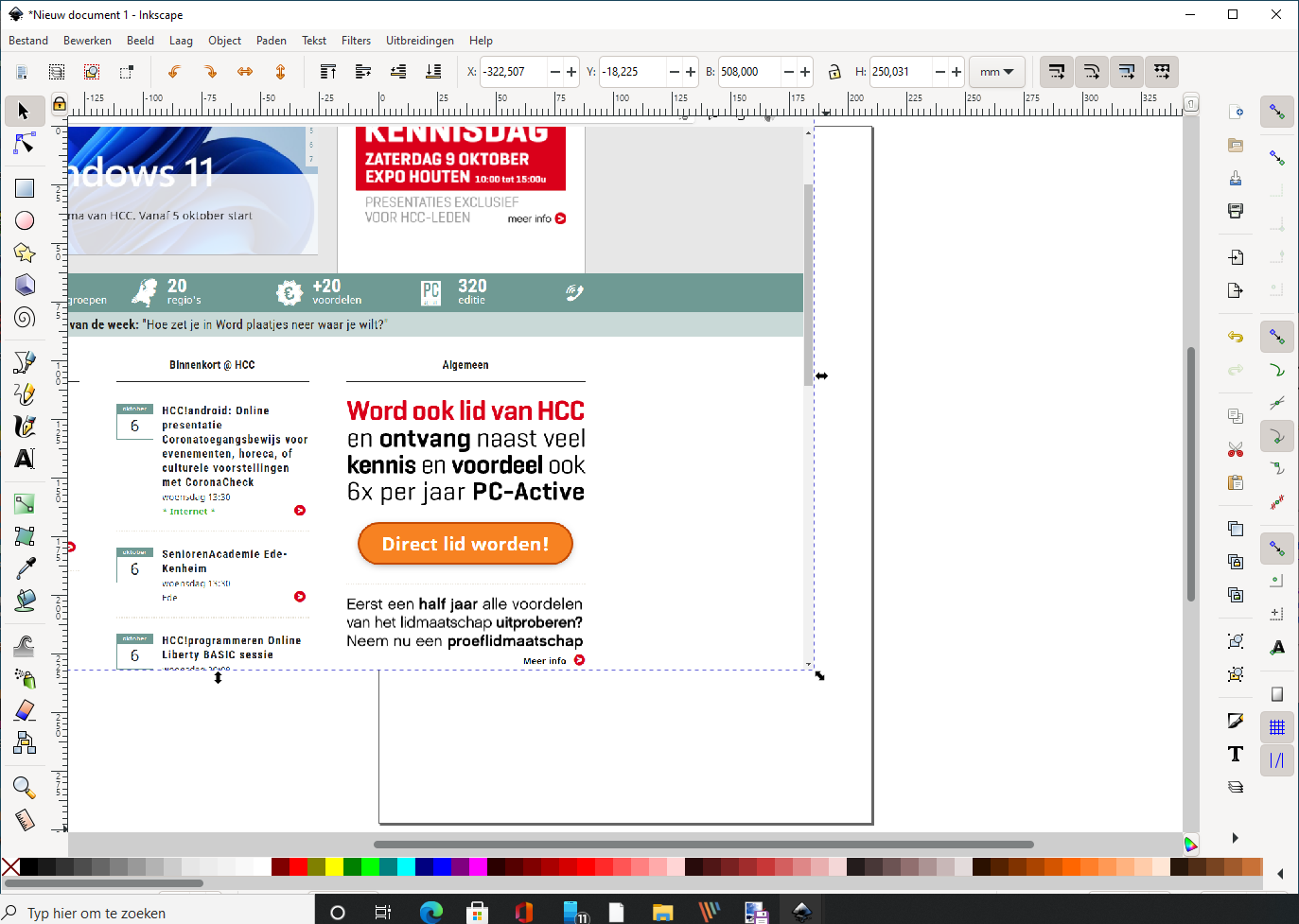1299x924 pixels.
Task: Activate the Color dropper tool
Action: [24, 567]
